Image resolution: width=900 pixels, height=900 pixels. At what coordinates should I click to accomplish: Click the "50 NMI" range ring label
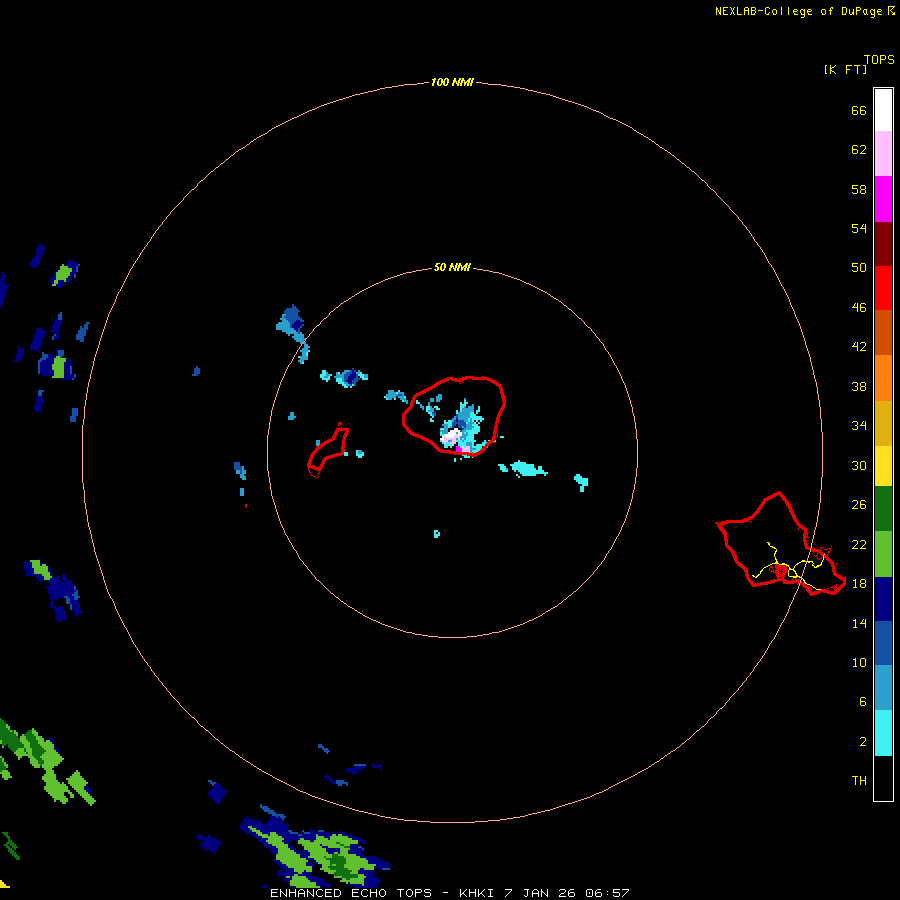[x=452, y=267]
